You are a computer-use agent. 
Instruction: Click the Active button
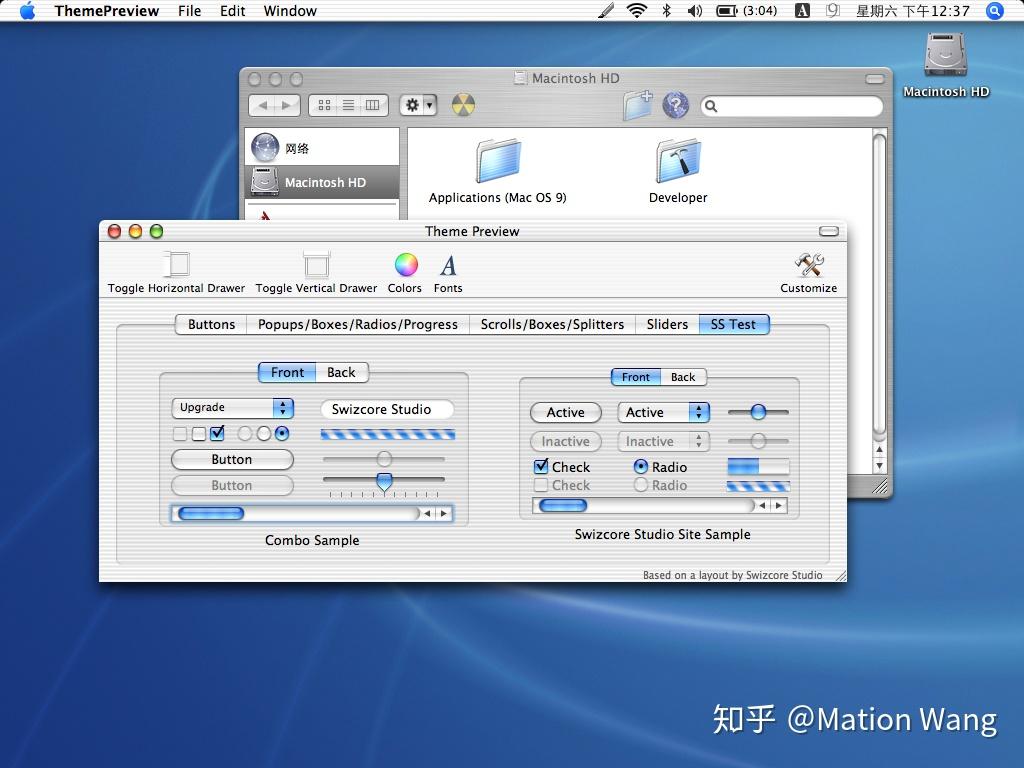pyautogui.click(x=565, y=412)
